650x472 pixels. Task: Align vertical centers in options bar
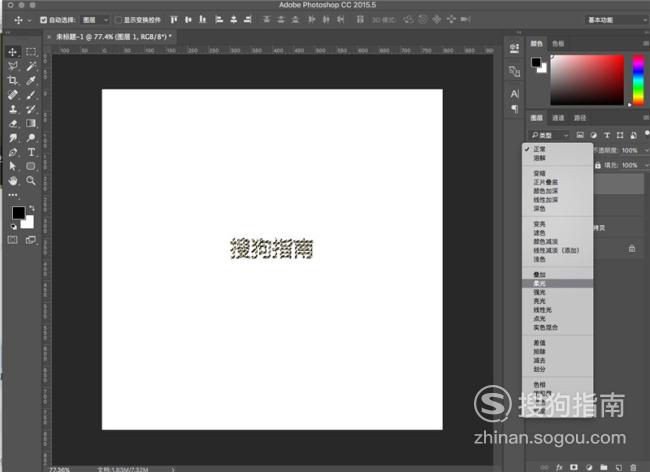point(188,19)
